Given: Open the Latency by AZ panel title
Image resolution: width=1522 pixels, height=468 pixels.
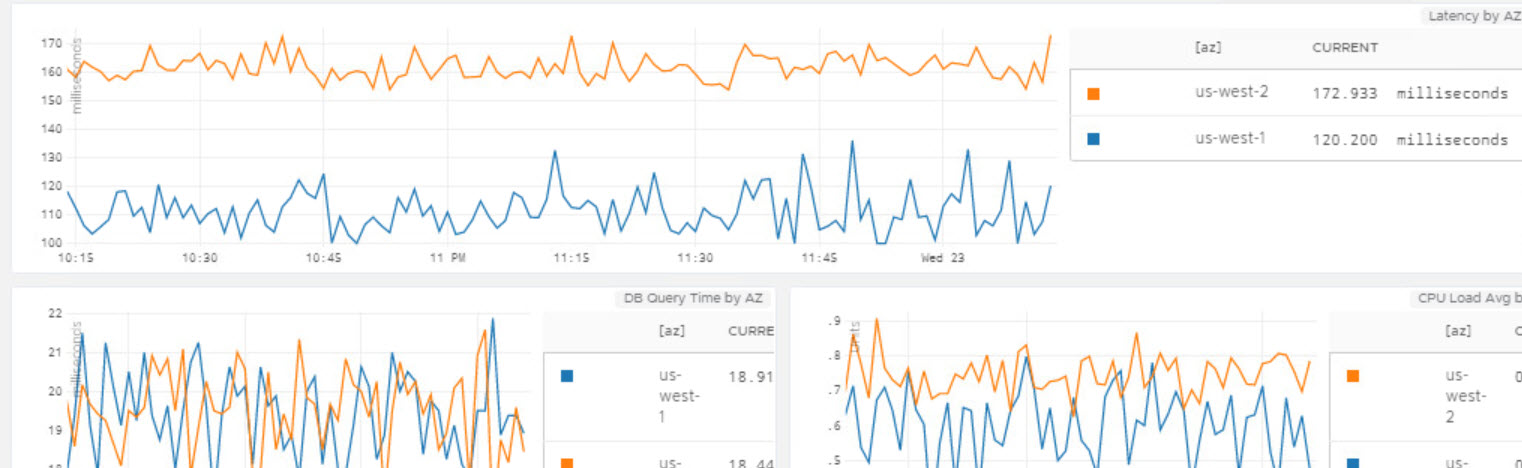Looking at the screenshot, I should pyautogui.click(x=1474, y=16).
